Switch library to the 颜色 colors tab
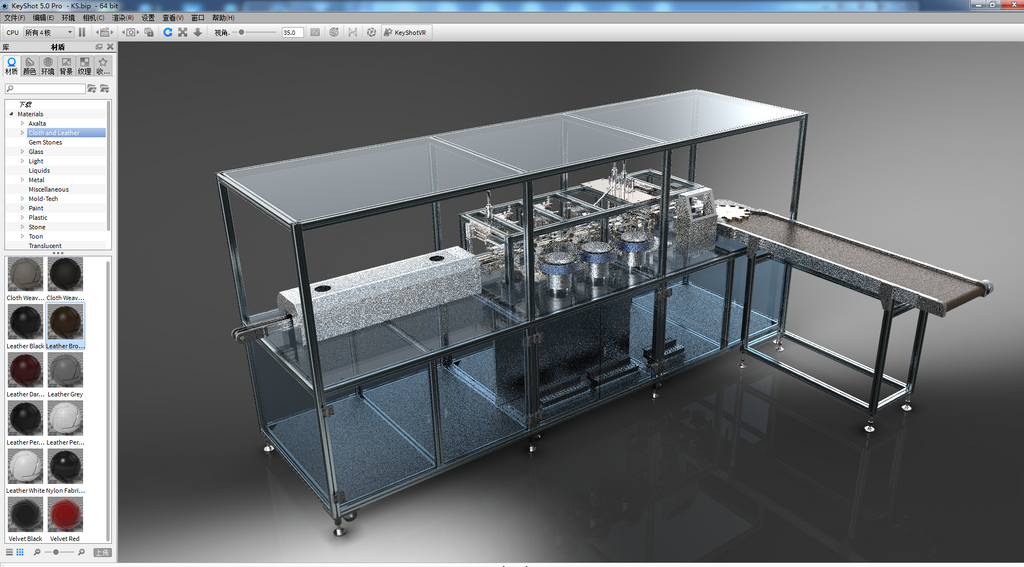Screen dimensions: 1024x567 coord(29,66)
